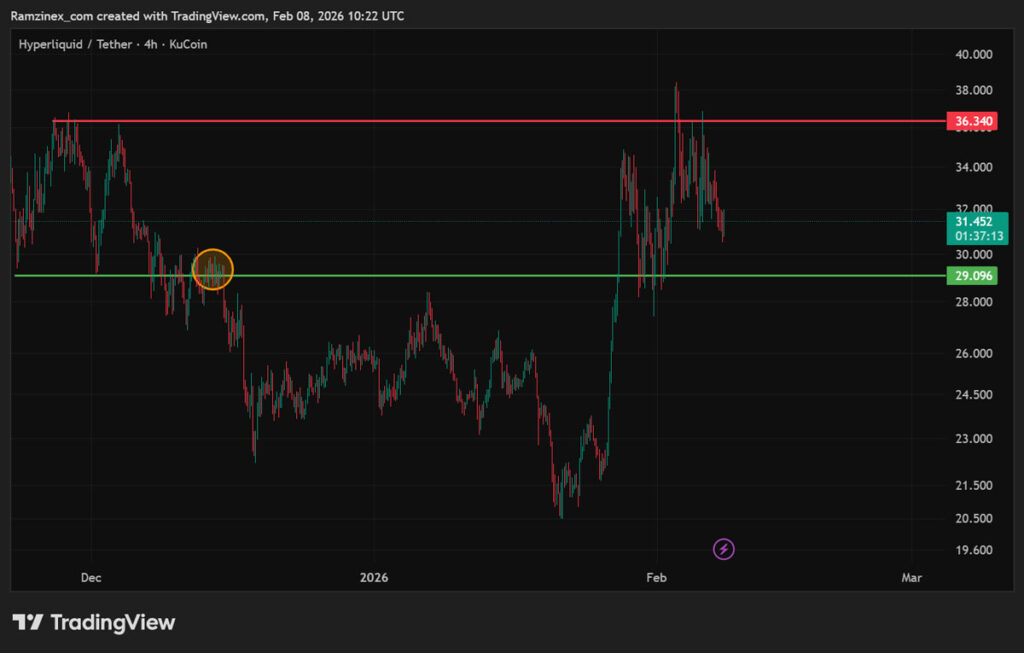Click the KuCoin exchange label
The width and height of the screenshot is (1024, 653).
[188, 44]
